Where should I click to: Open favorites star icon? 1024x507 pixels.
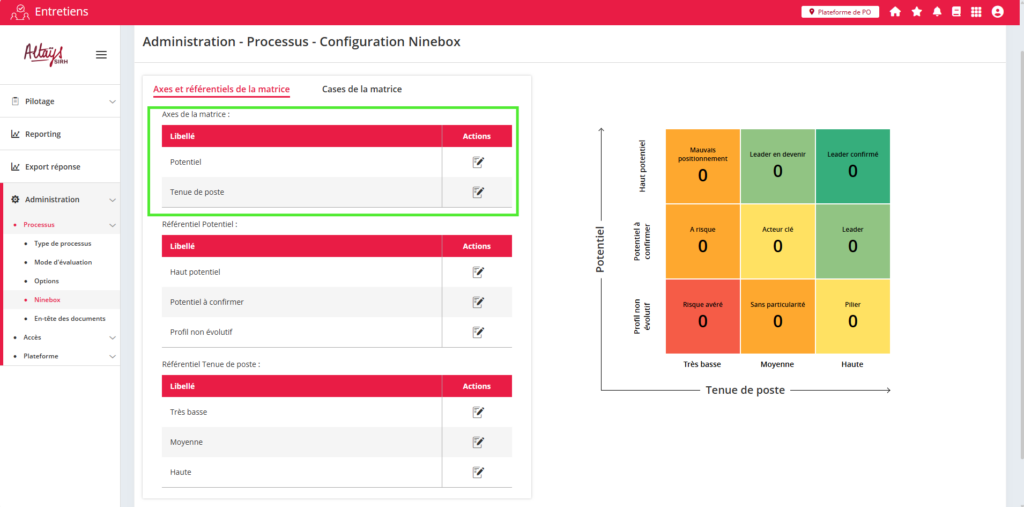click(916, 12)
